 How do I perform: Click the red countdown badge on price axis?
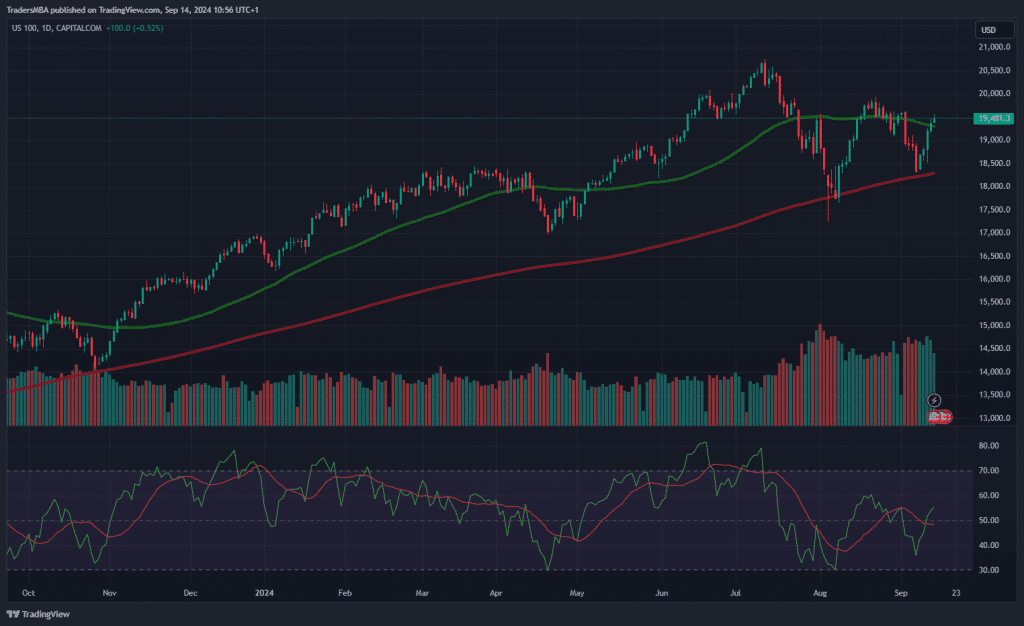tap(939, 416)
